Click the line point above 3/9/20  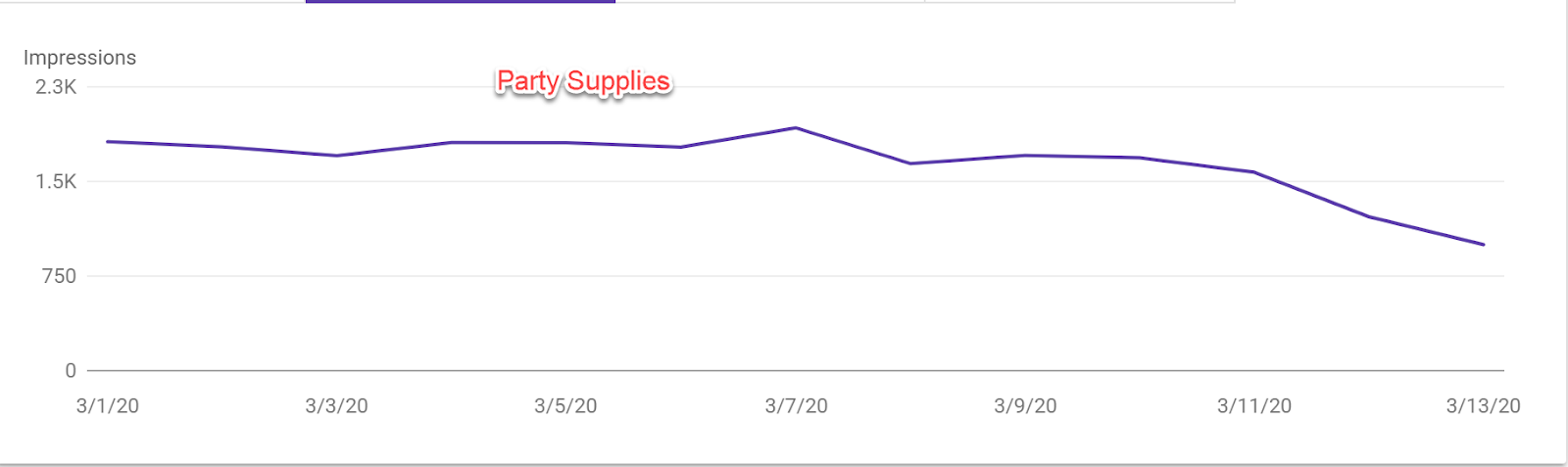pos(1025,155)
